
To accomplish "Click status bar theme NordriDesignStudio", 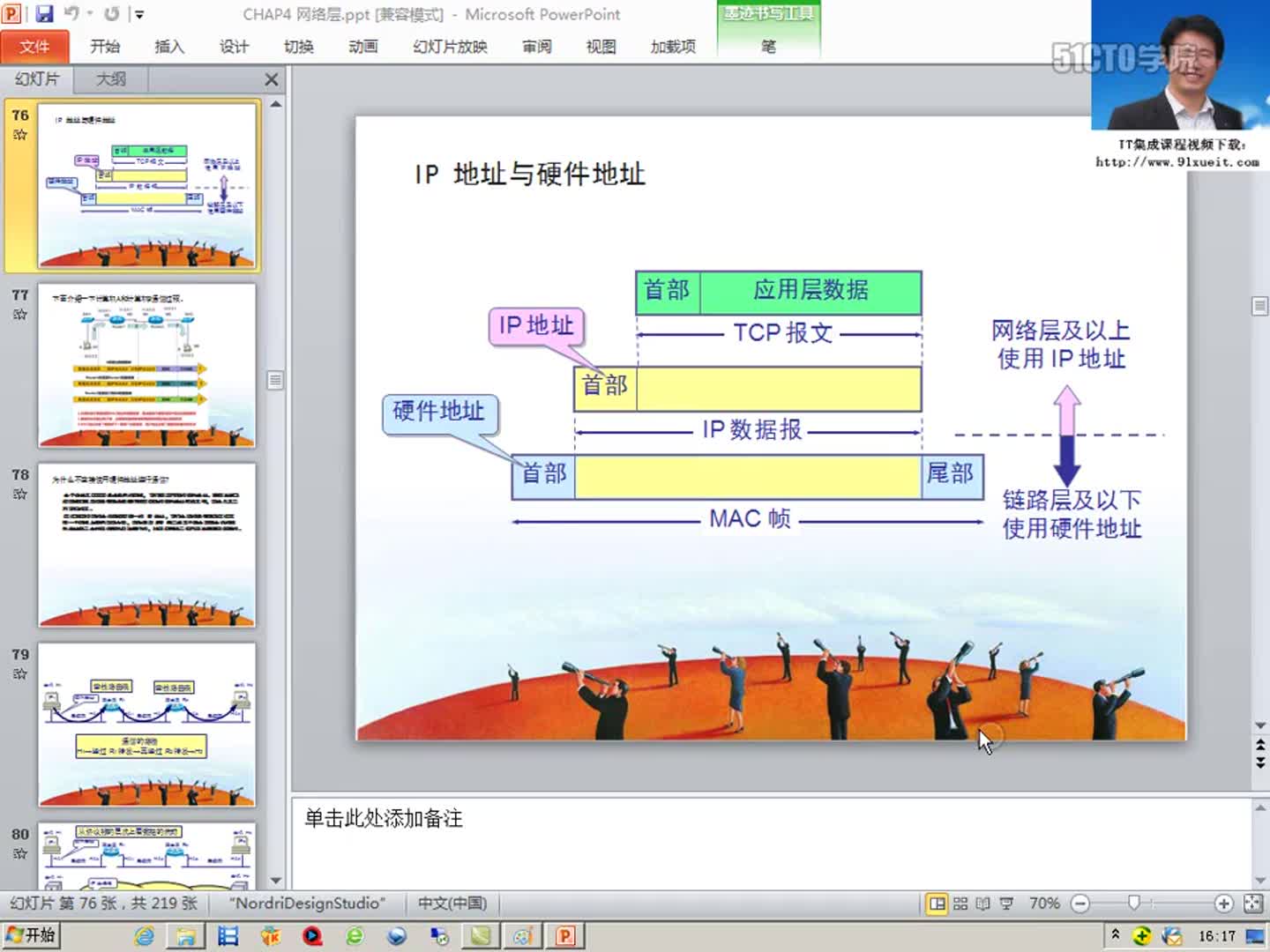I will [x=308, y=904].
